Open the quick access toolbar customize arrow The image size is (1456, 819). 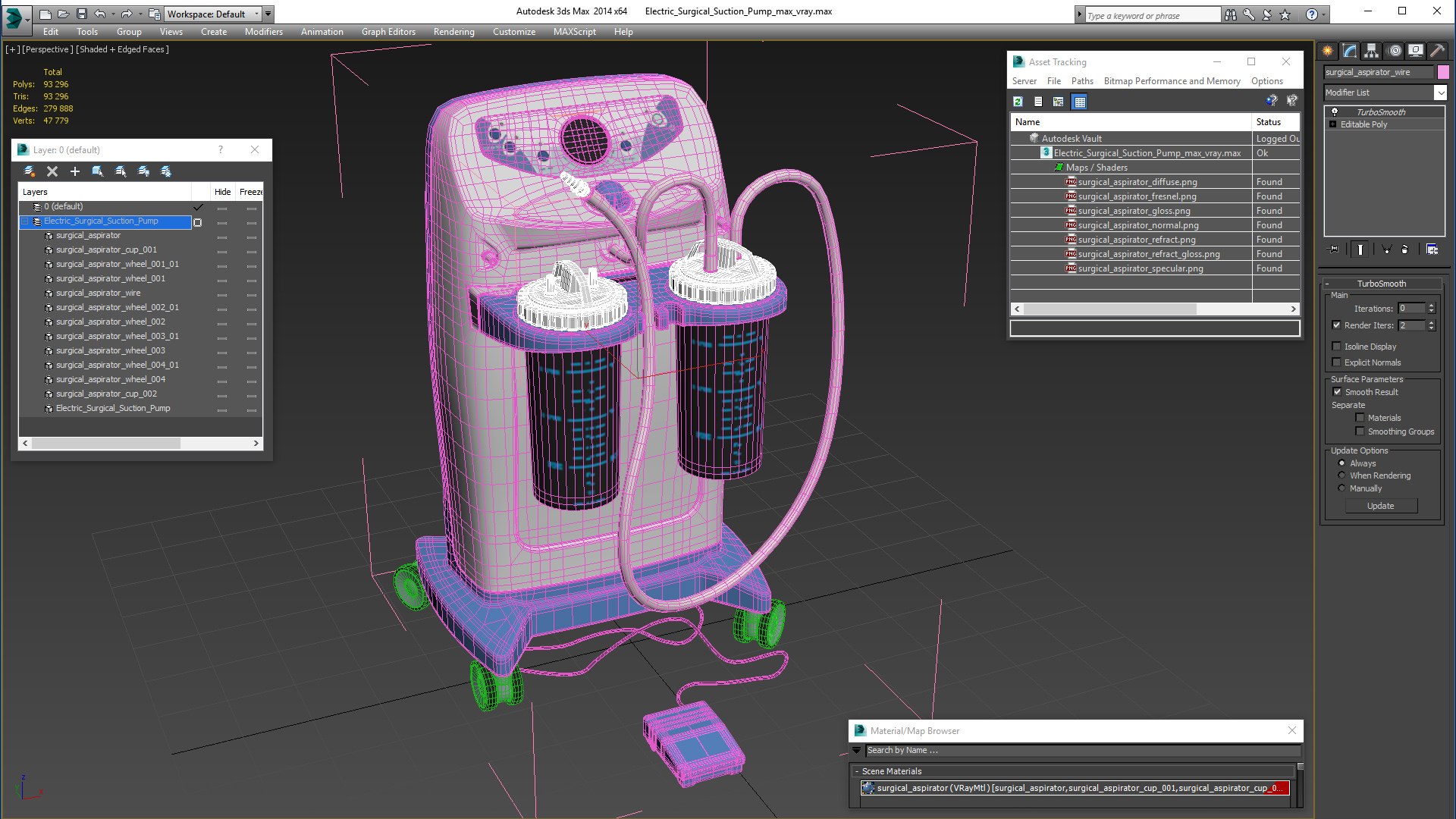click(268, 14)
